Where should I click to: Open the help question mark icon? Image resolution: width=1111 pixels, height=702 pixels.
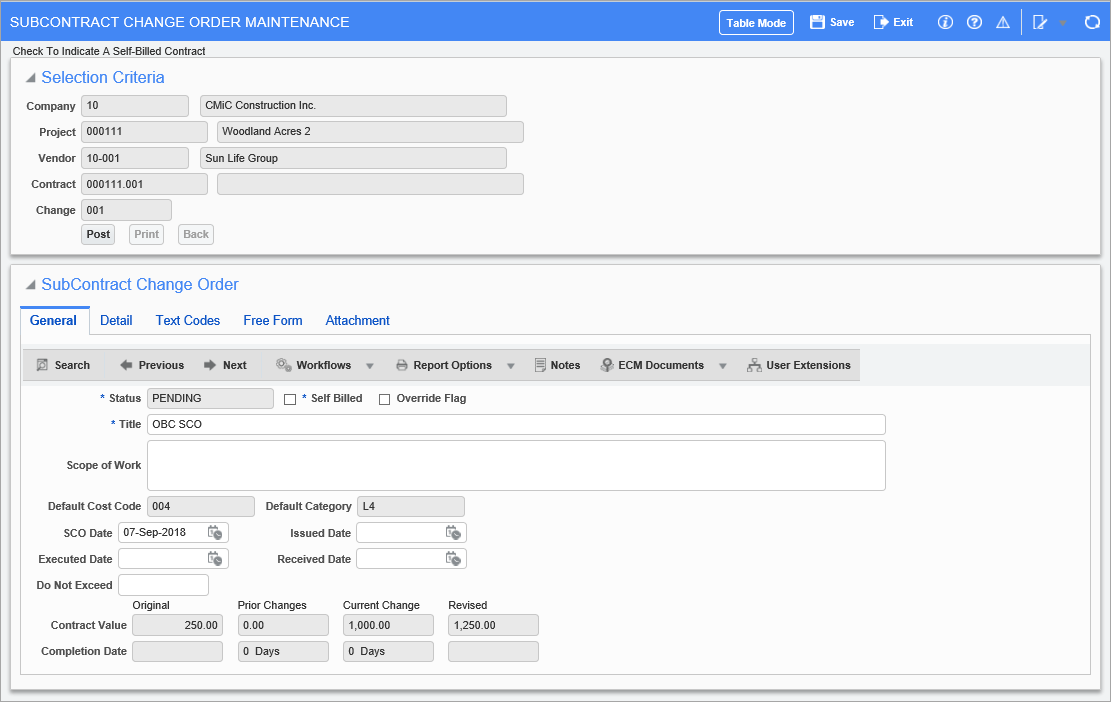[974, 22]
